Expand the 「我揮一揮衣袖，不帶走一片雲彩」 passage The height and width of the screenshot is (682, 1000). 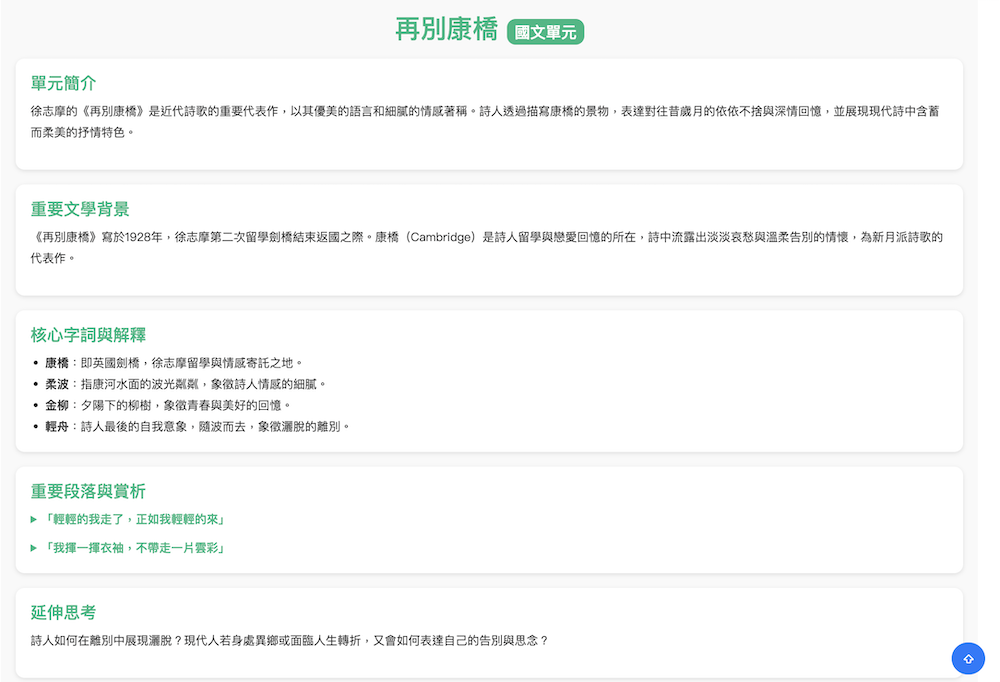[135, 548]
